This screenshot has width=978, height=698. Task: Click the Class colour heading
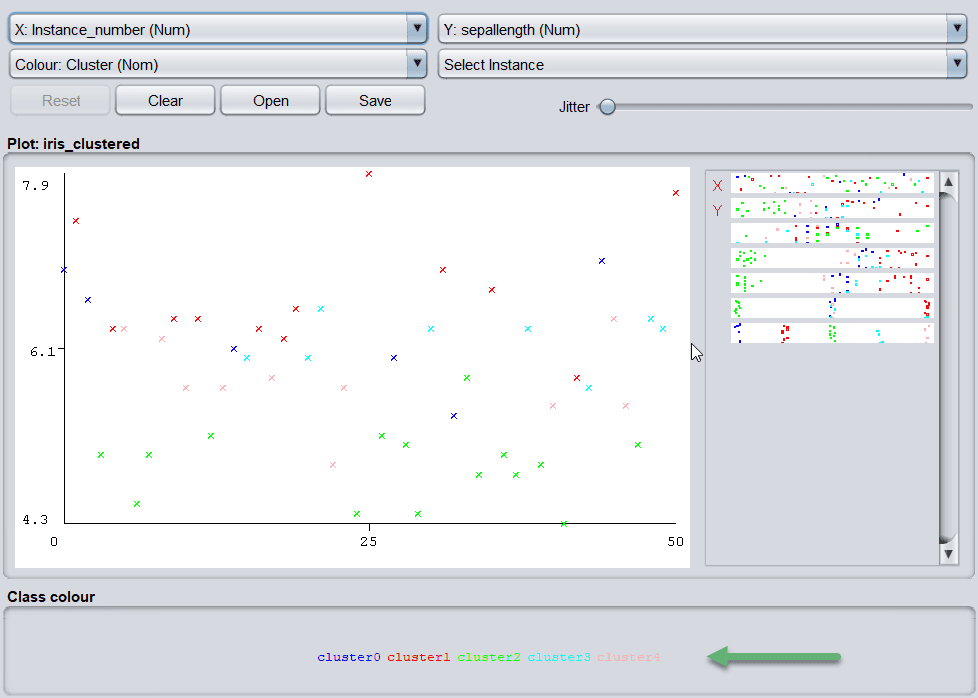pos(51,596)
